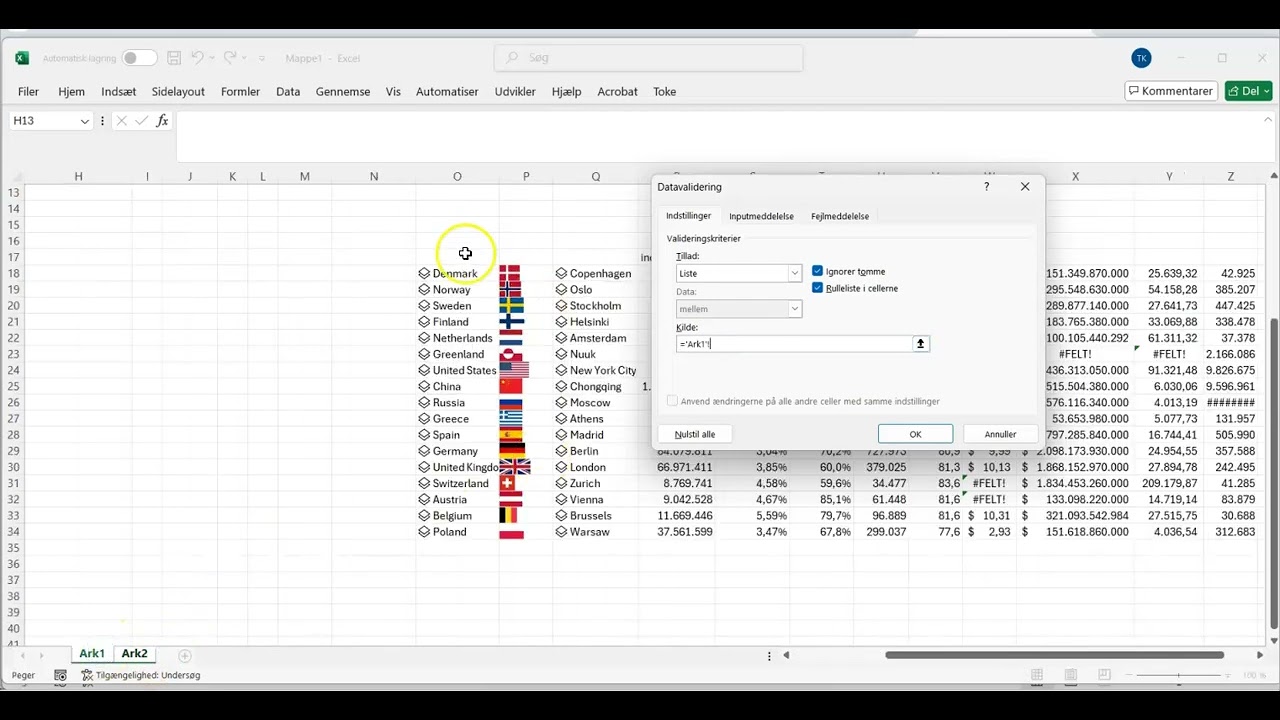Click the formula bar Cancel (X) icon
Image resolution: width=1280 pixels, height=720 pixels.
point(121,121)
